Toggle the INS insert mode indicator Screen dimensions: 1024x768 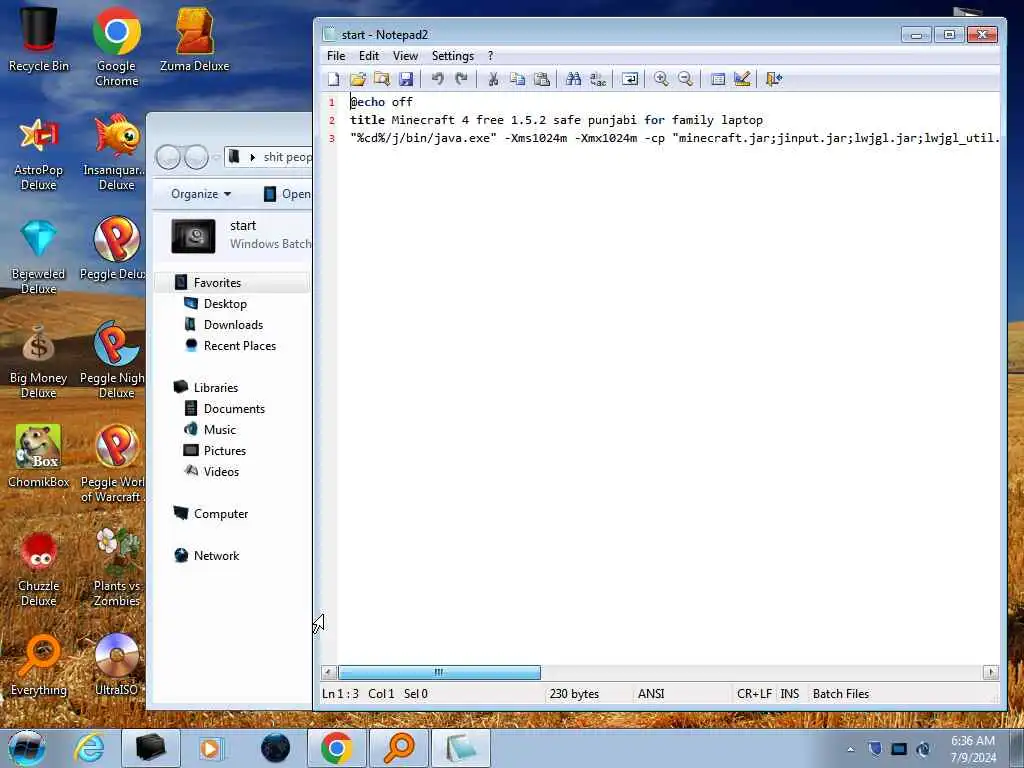click(x=790, y=694)
